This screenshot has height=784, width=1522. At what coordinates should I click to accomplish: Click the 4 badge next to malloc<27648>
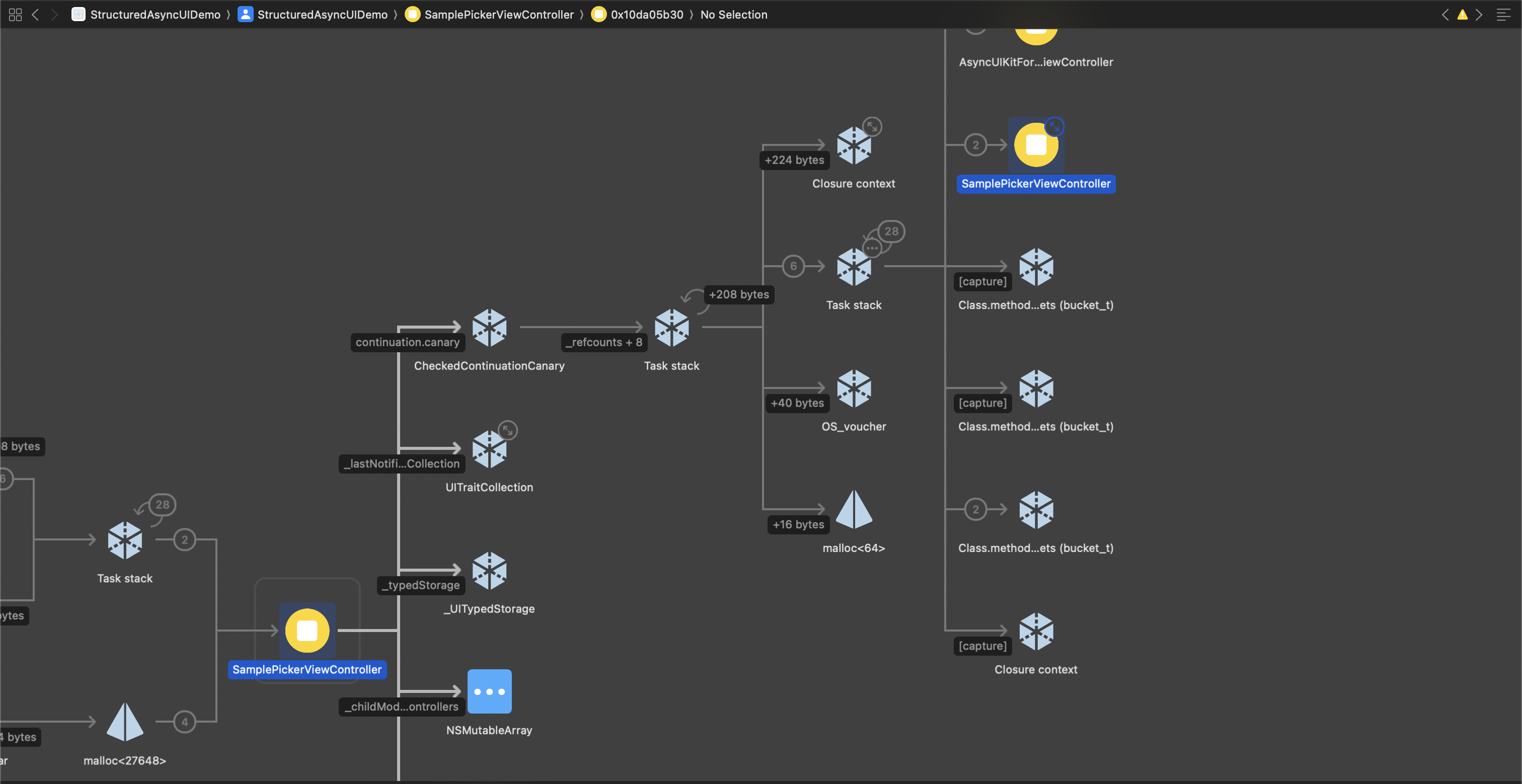(185, 722)
